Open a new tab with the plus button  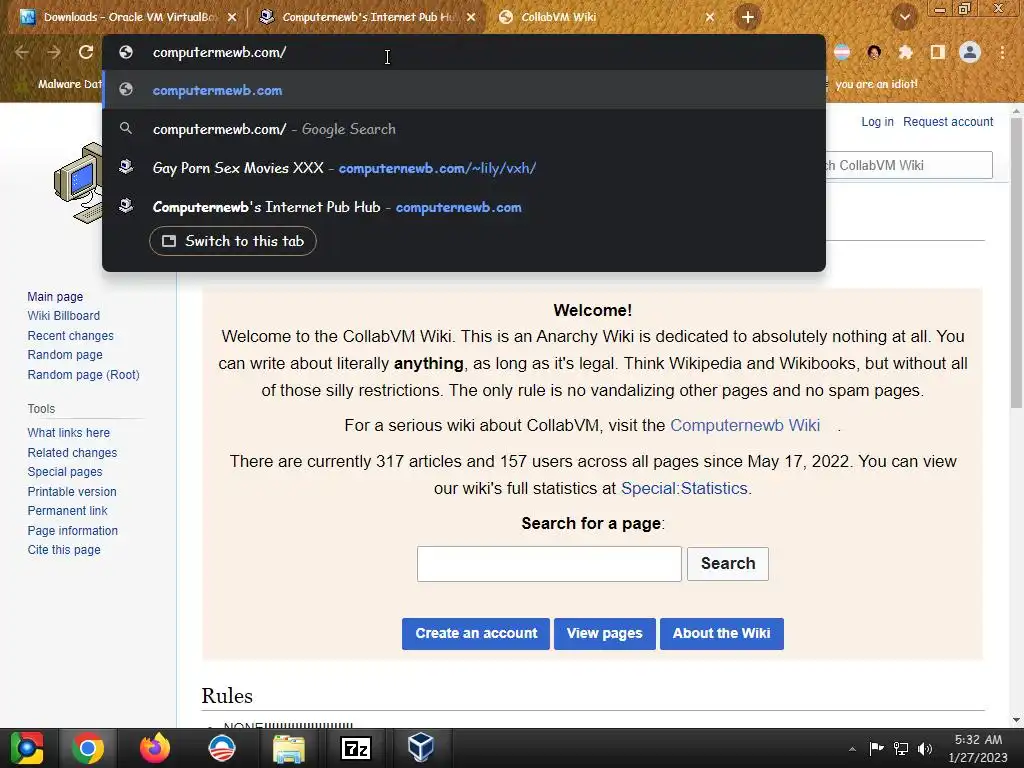tap(748, 17)
